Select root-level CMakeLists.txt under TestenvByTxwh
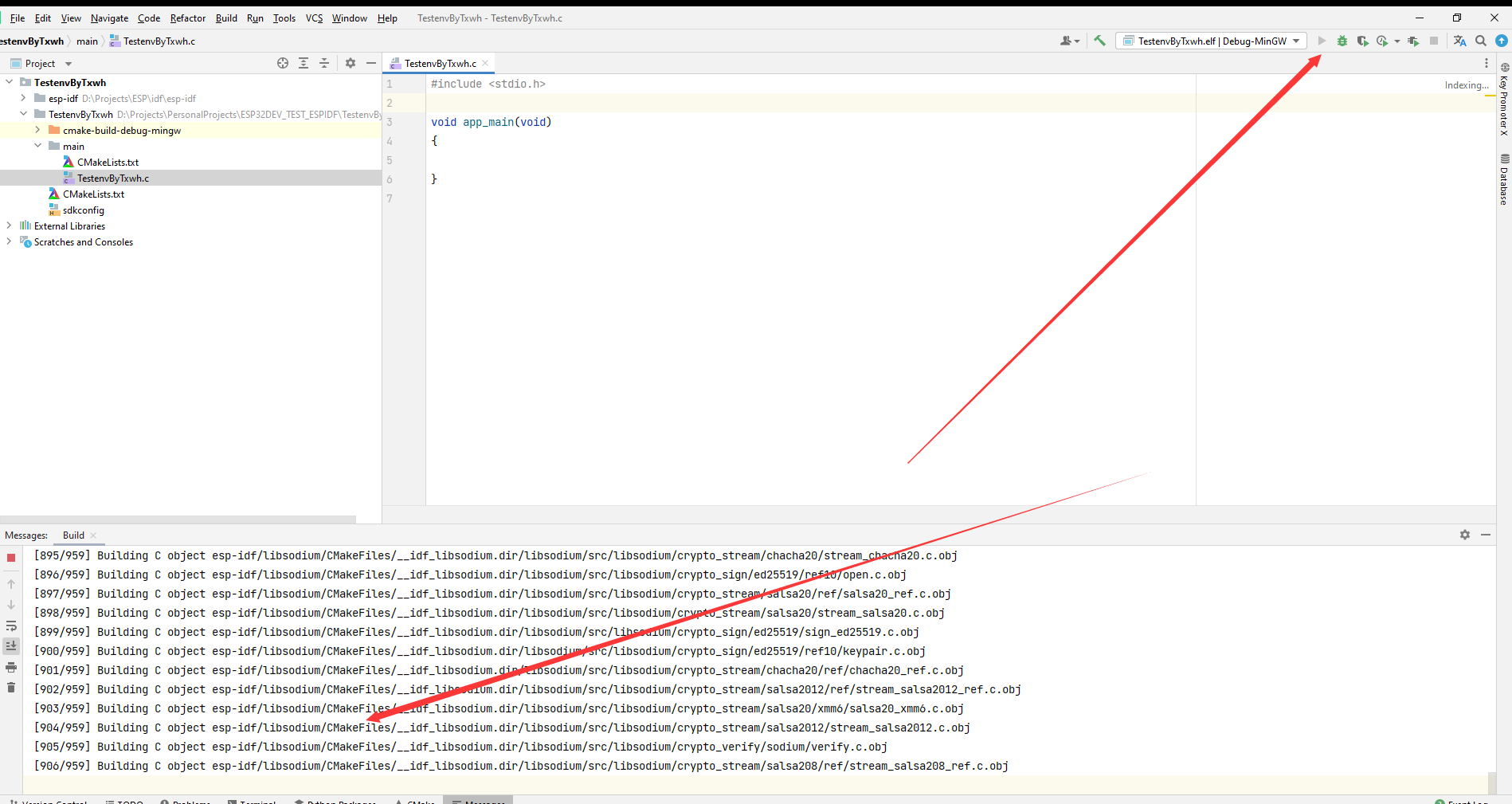Viewport: 1512px width, 804px height. click(93, 194)
